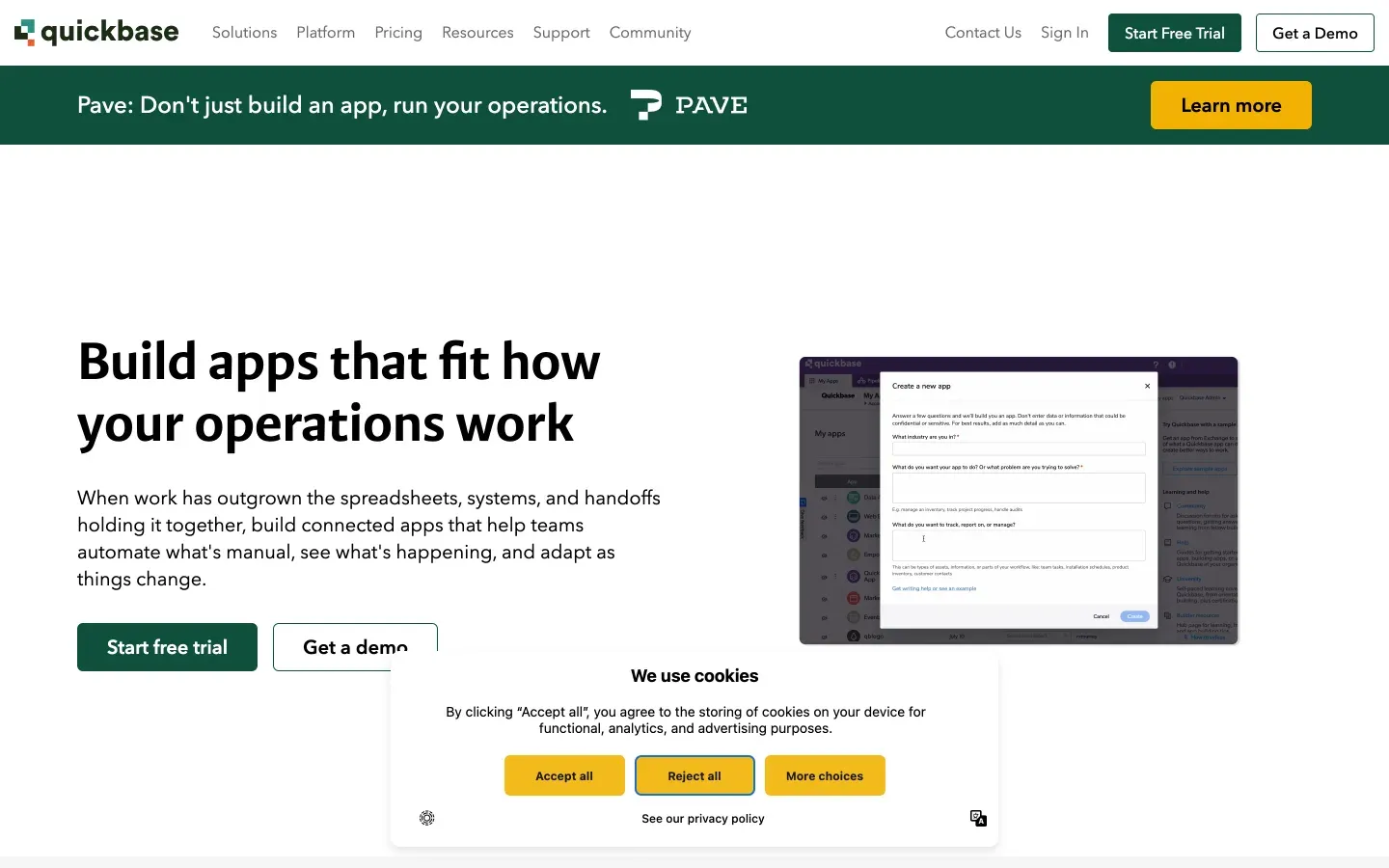
Task: Click the hero Get a demo button
Action: pos(355,647)
